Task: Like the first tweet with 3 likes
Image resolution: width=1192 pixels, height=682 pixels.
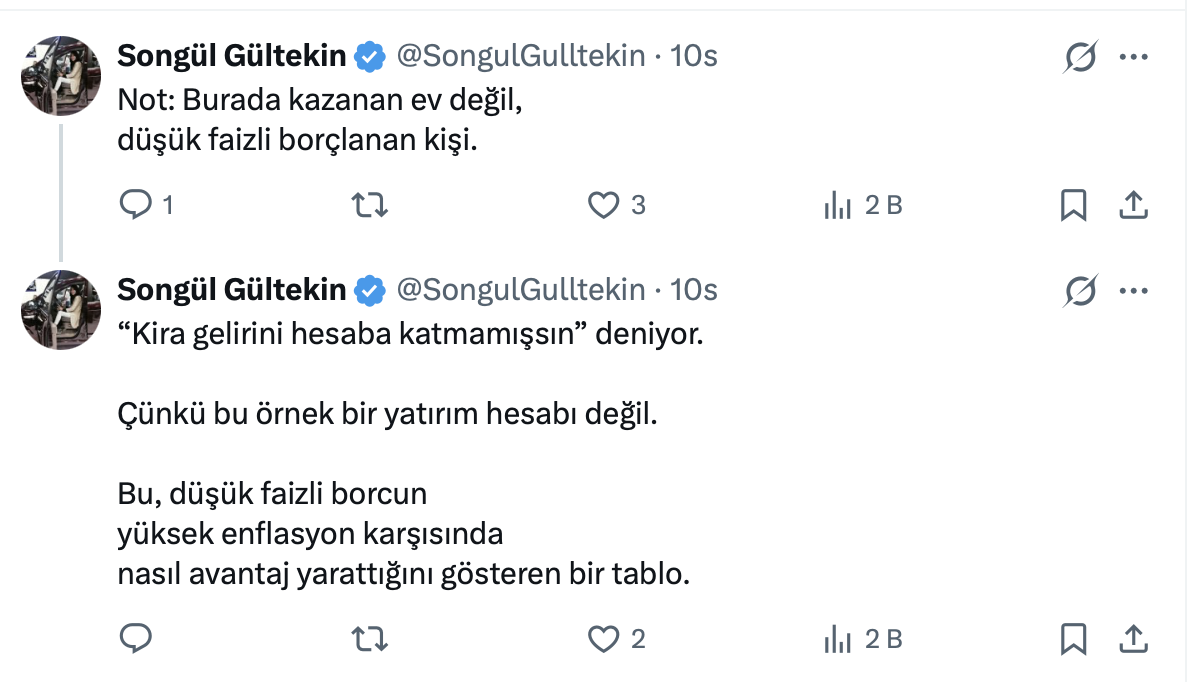Action: tap(603, 205)
